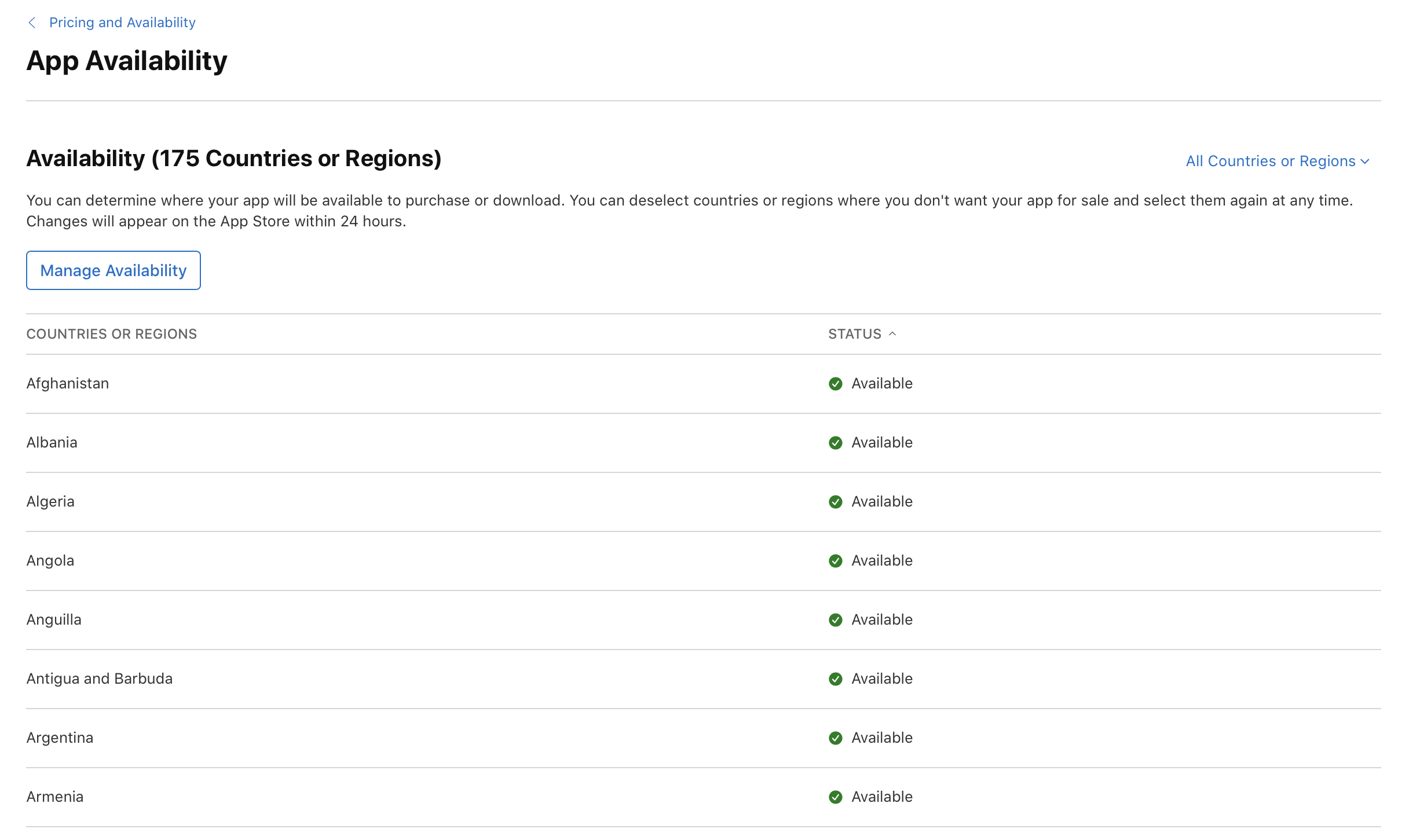Screen dimensions: 1402x840
Task: Open Manage Availability
Action: (x=114, y=270)
